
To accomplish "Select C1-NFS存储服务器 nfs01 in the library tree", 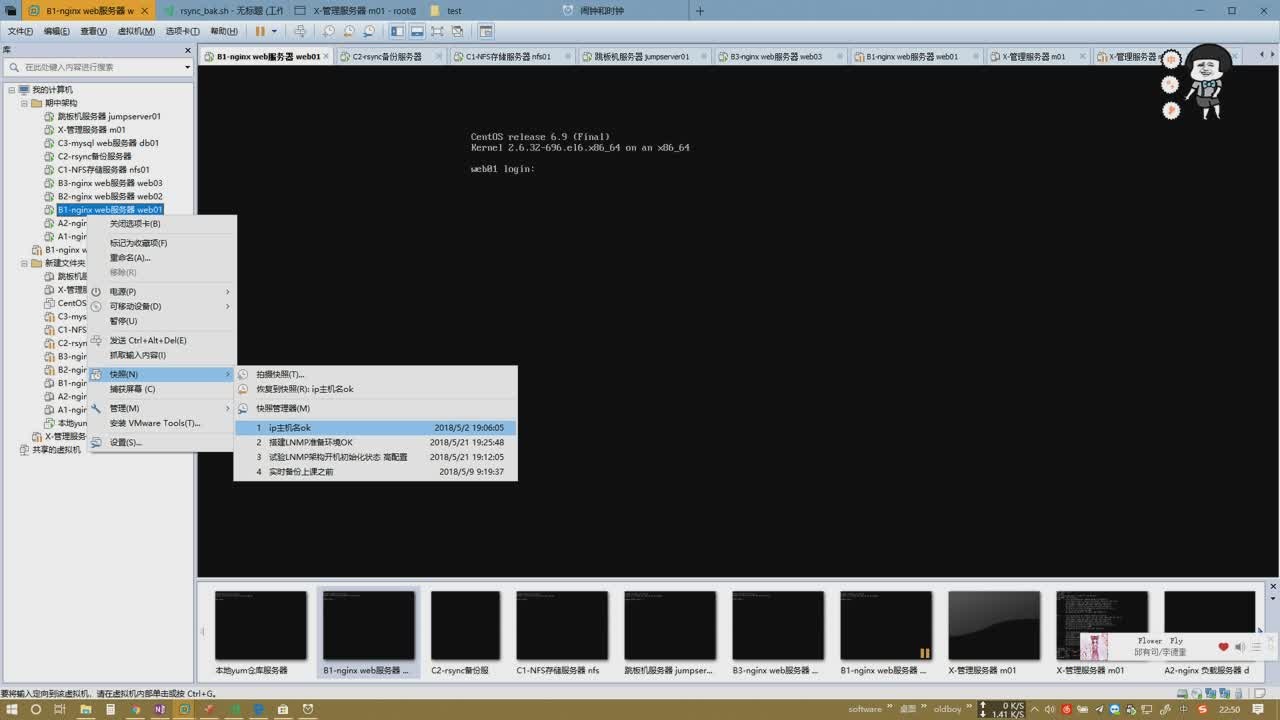I will click(103, 170).
